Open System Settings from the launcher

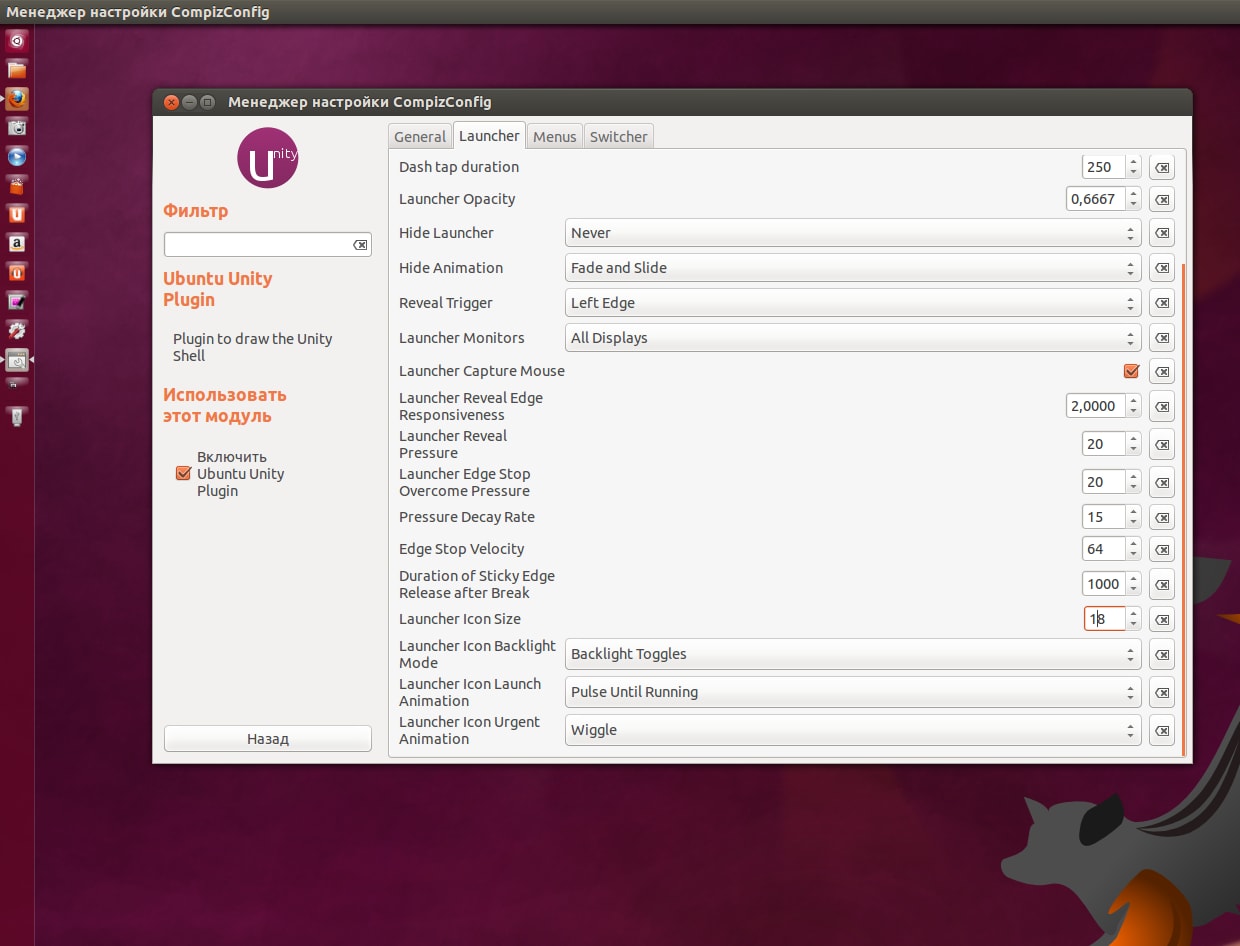[x=17, y=330]
